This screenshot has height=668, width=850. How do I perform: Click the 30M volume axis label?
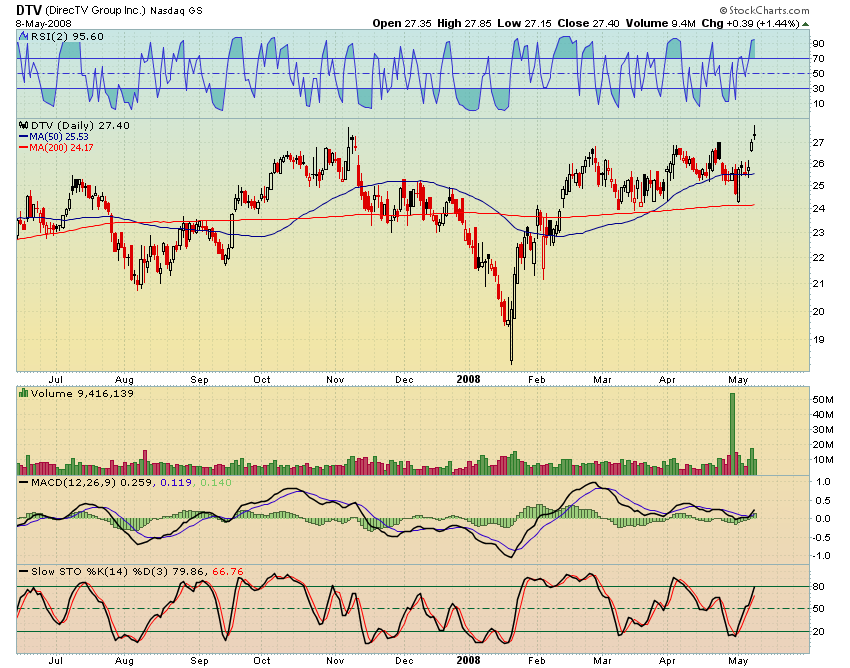pos(822,430)
